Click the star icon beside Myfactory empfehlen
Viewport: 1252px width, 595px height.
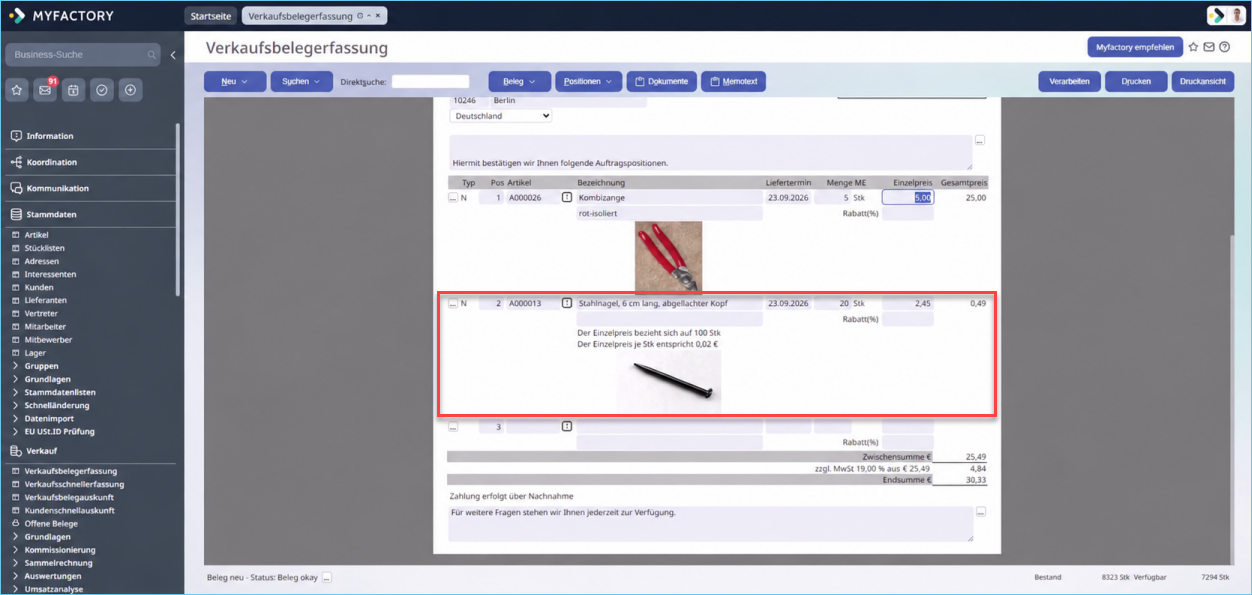coord(1193,47)
